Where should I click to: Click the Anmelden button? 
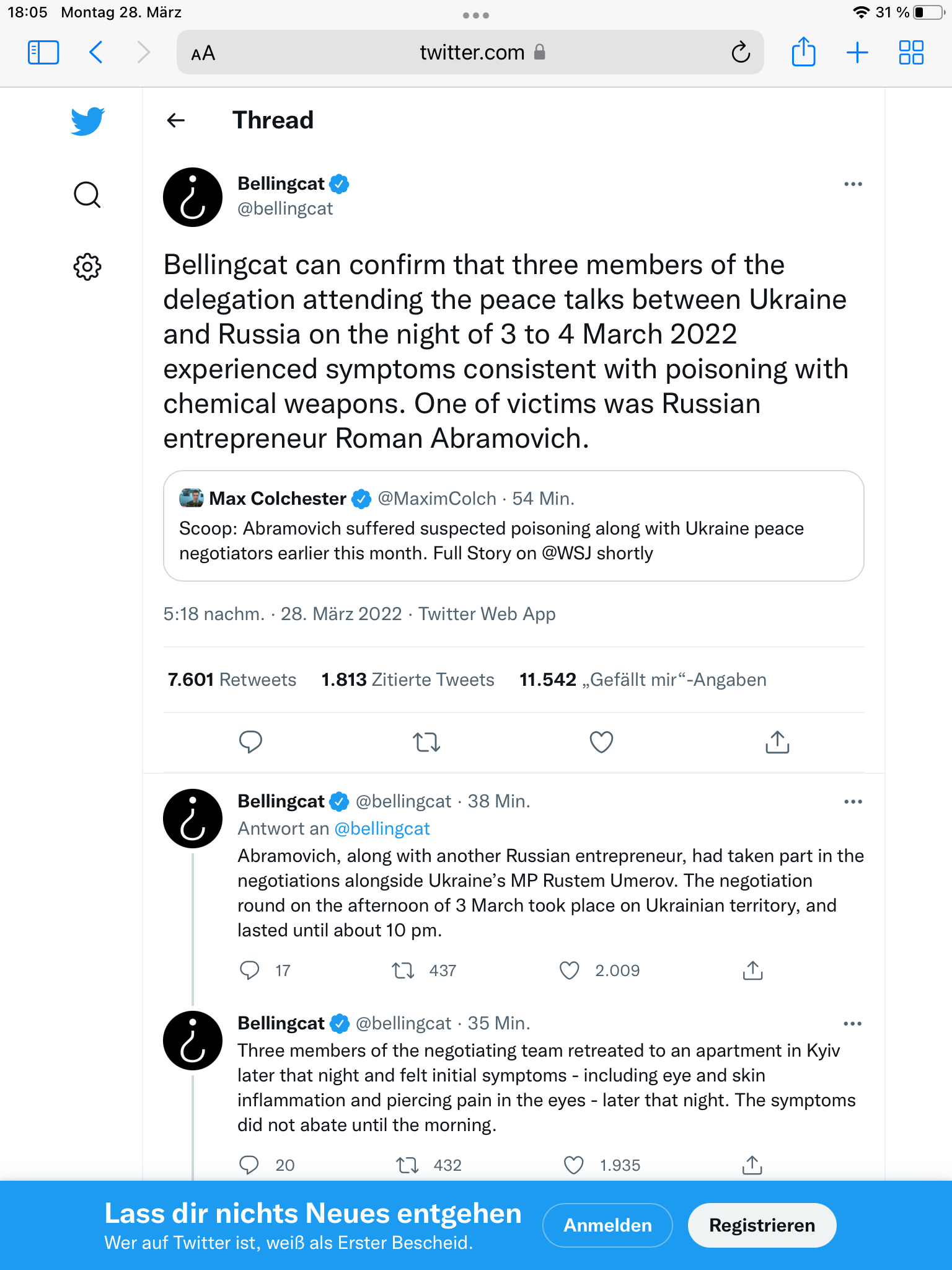coord(607,1225)
